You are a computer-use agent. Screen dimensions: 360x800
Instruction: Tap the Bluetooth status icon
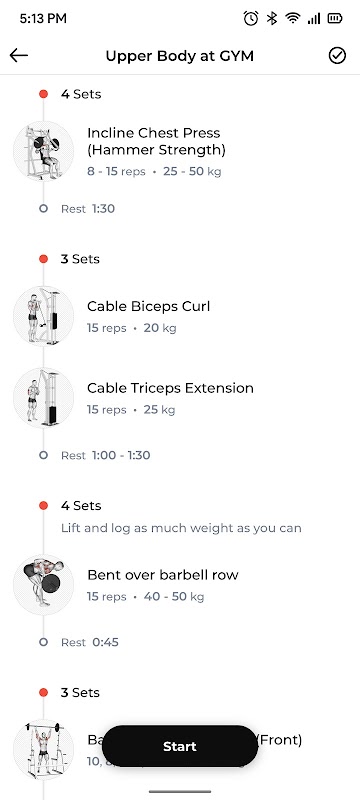[272, 19]
